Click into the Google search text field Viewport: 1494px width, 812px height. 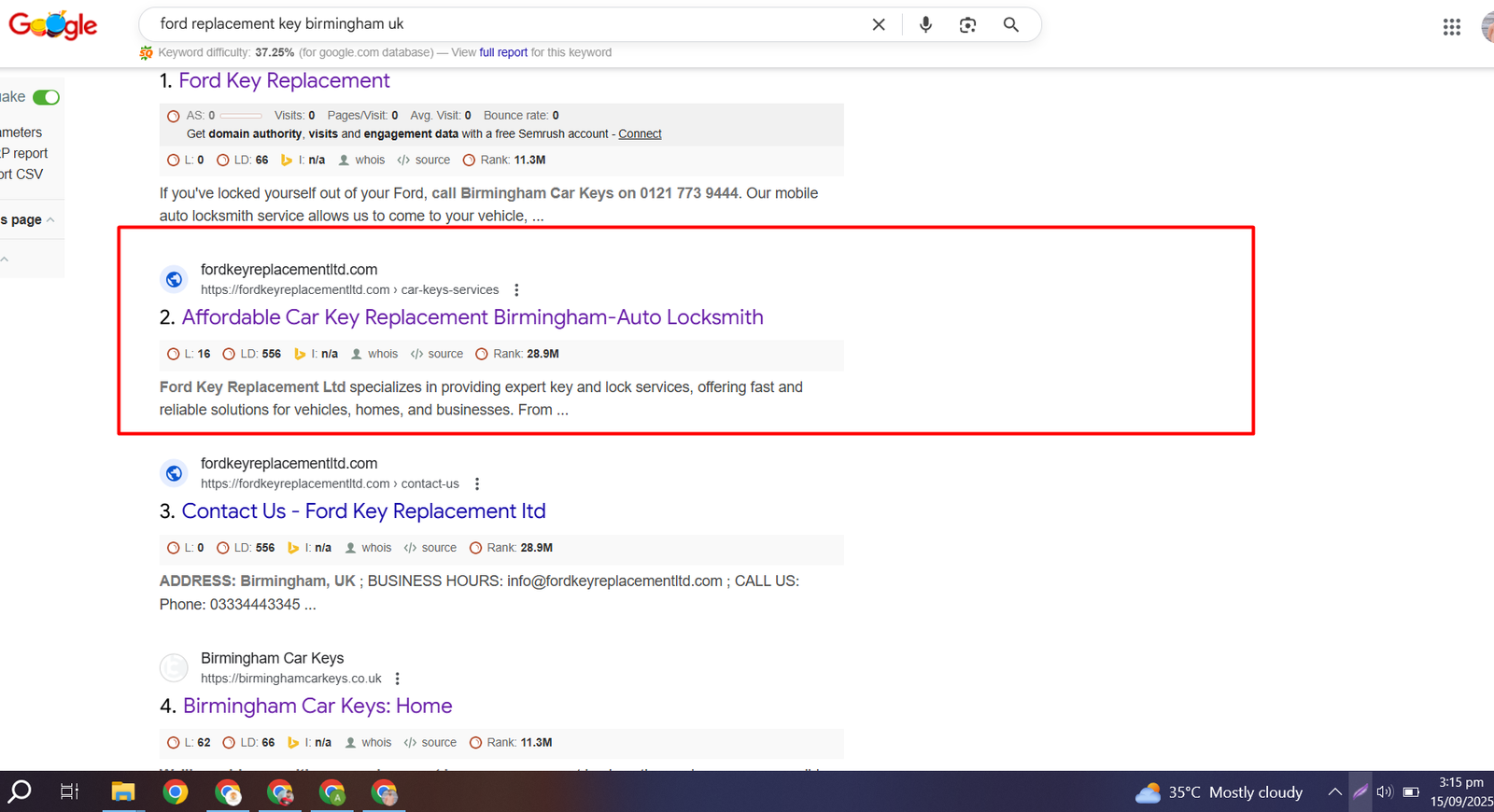[504, 24]
